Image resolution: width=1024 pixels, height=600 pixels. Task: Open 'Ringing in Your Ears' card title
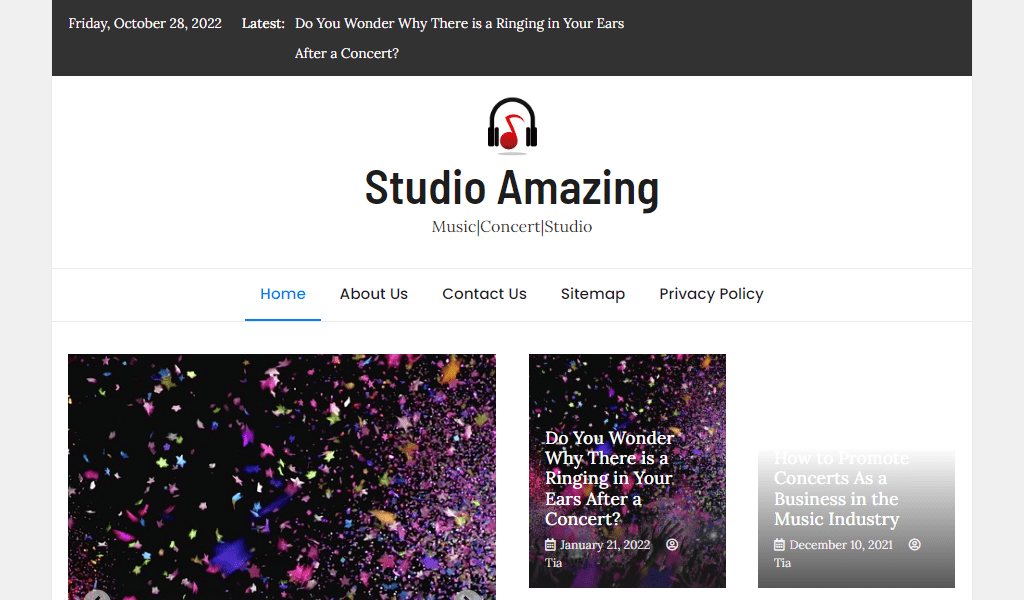(609, 478)
